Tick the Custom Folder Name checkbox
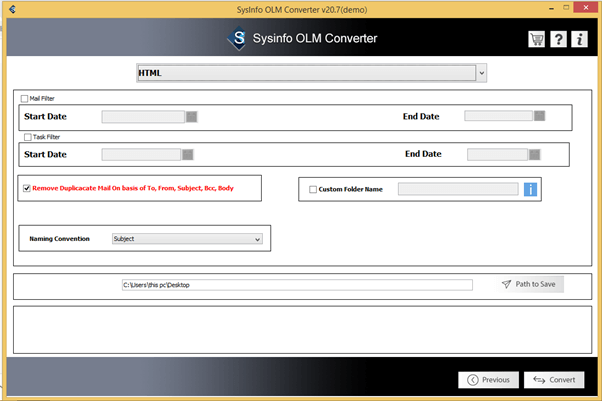 (x=313, y=189)
